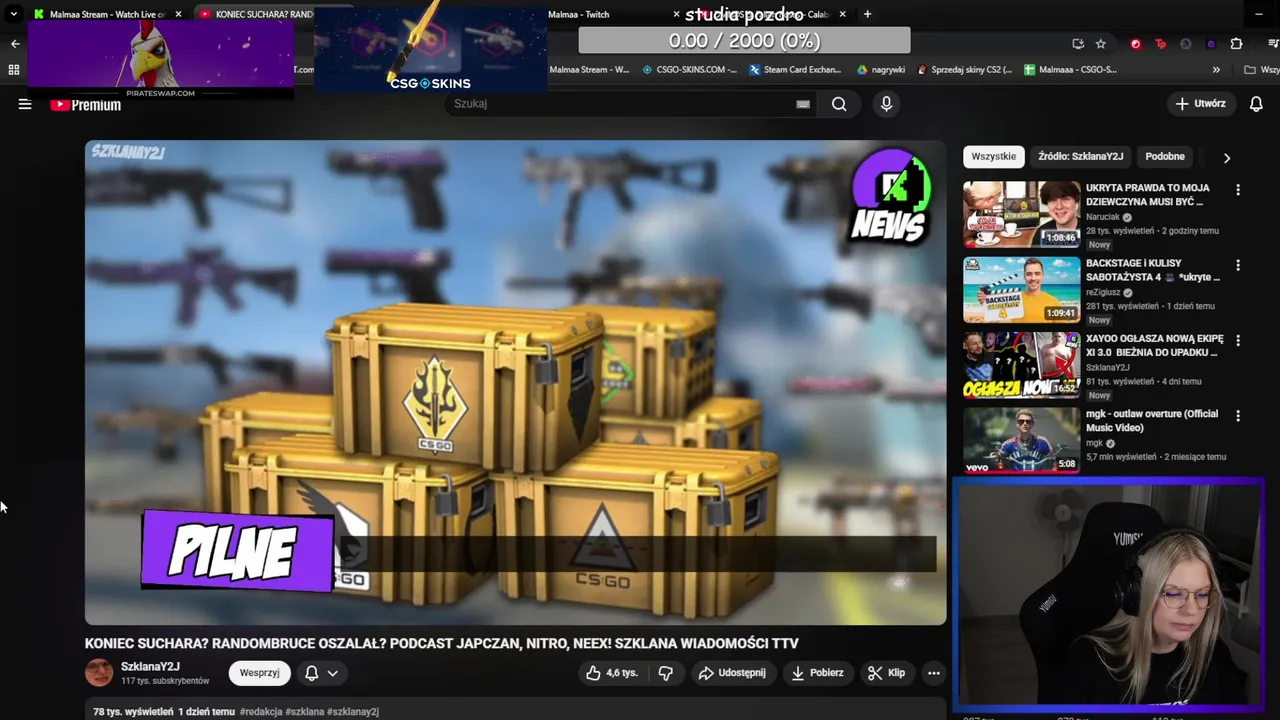Open YouTube notifications bell in header
Image resolution: width=1280 pixels, height=720 pixels.
1256,104
